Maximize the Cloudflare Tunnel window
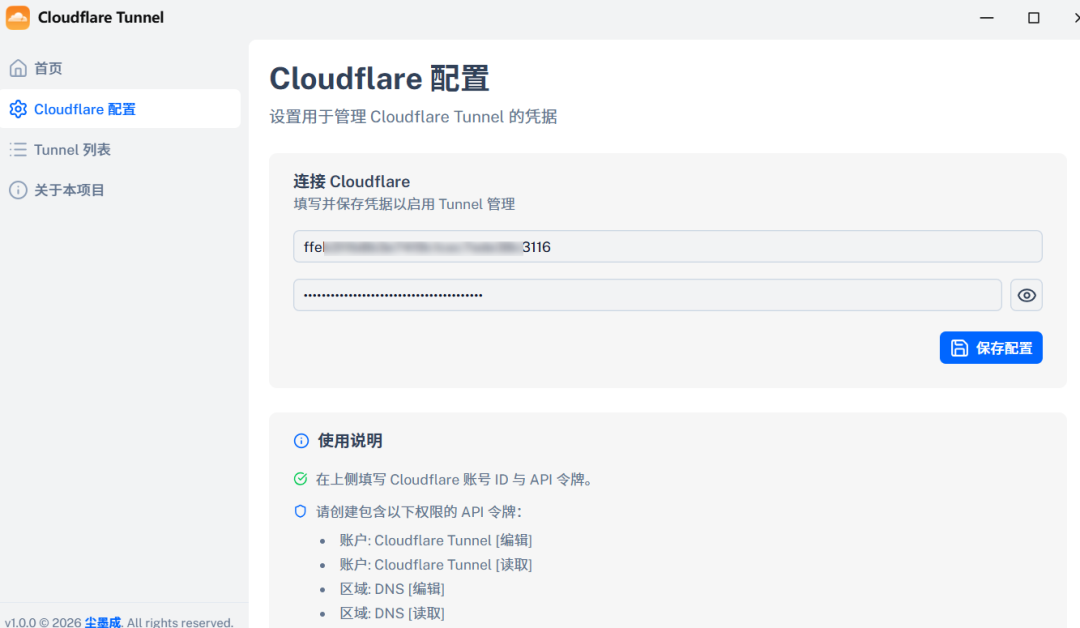Image resolution: width=1080 pixels, height=628 pixels. pyautogui.click(x=1033, y=18)
